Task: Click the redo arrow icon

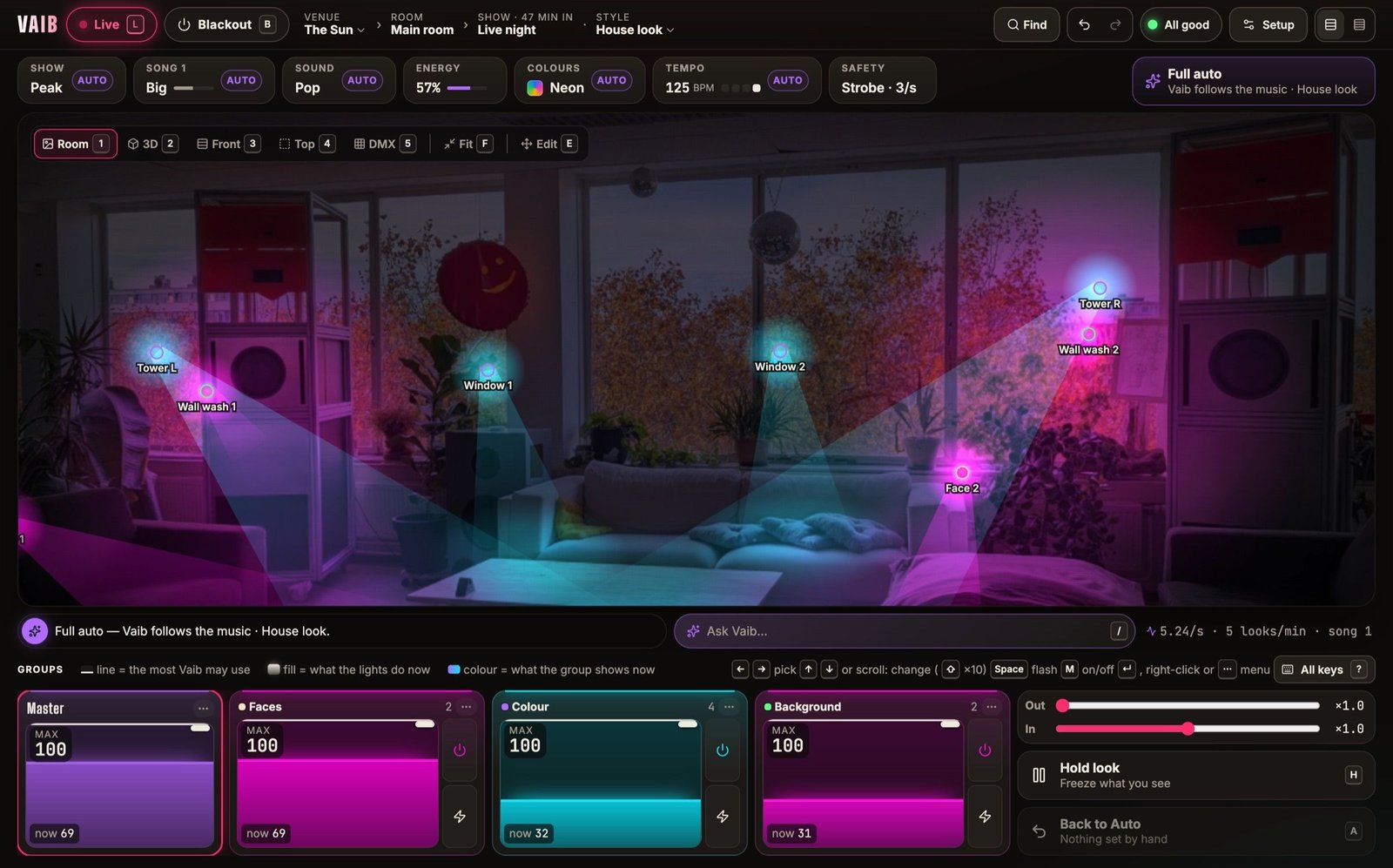Action: 1115,24
